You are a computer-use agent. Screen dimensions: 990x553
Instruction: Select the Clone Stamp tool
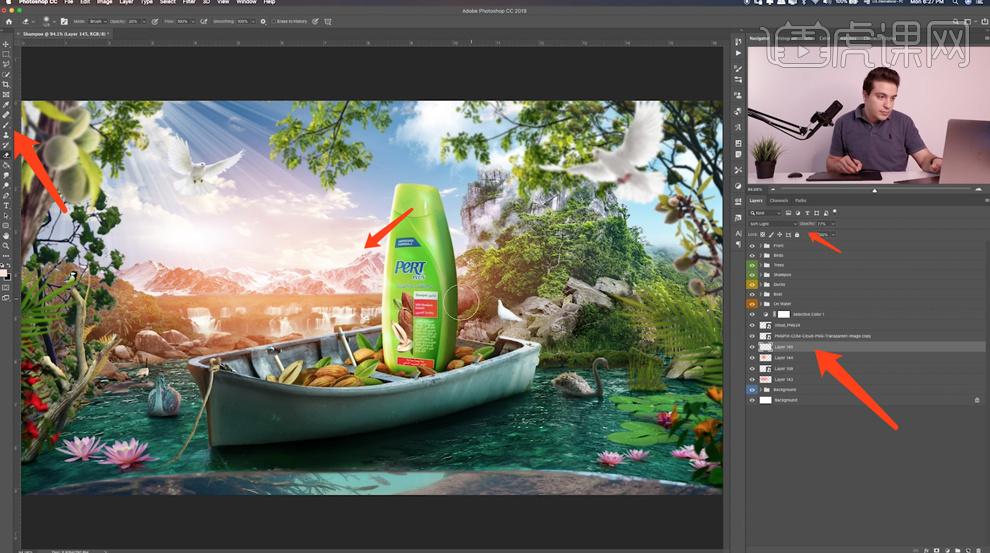6,135
